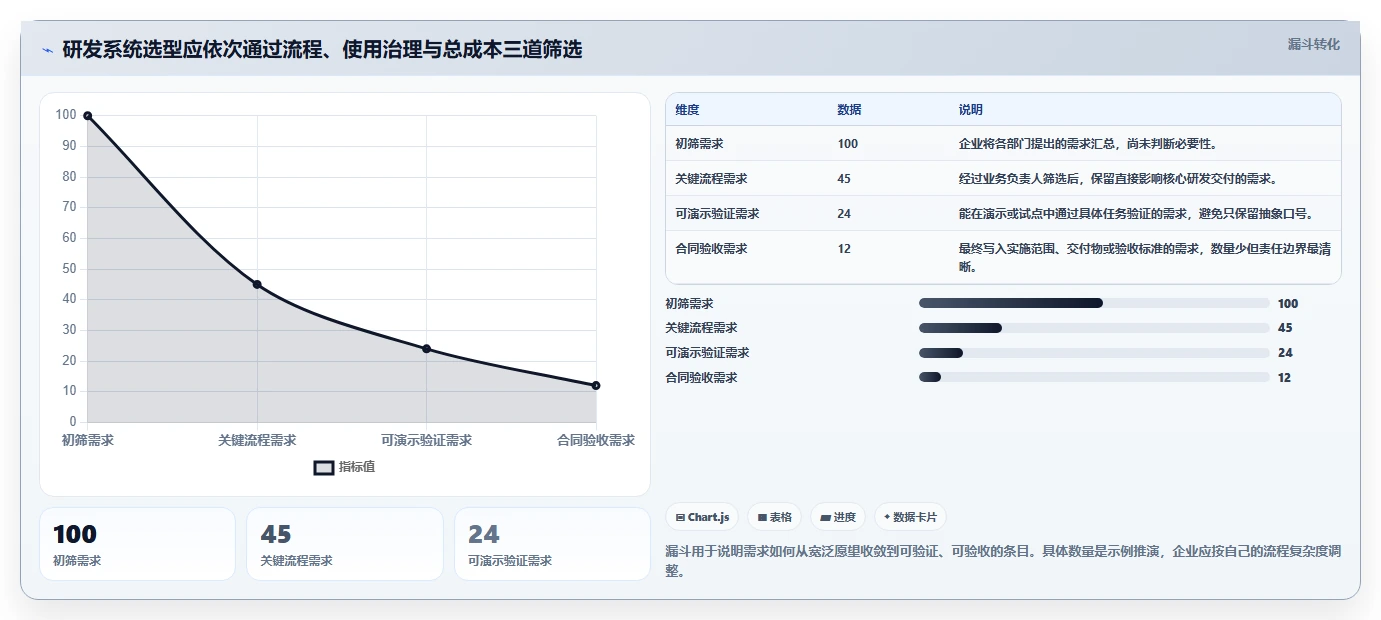Click the 数据卡片 tag
Image resolution: width=1381 pixels, height=620 pixels.
pyautogui.click(x=910, y=517)
